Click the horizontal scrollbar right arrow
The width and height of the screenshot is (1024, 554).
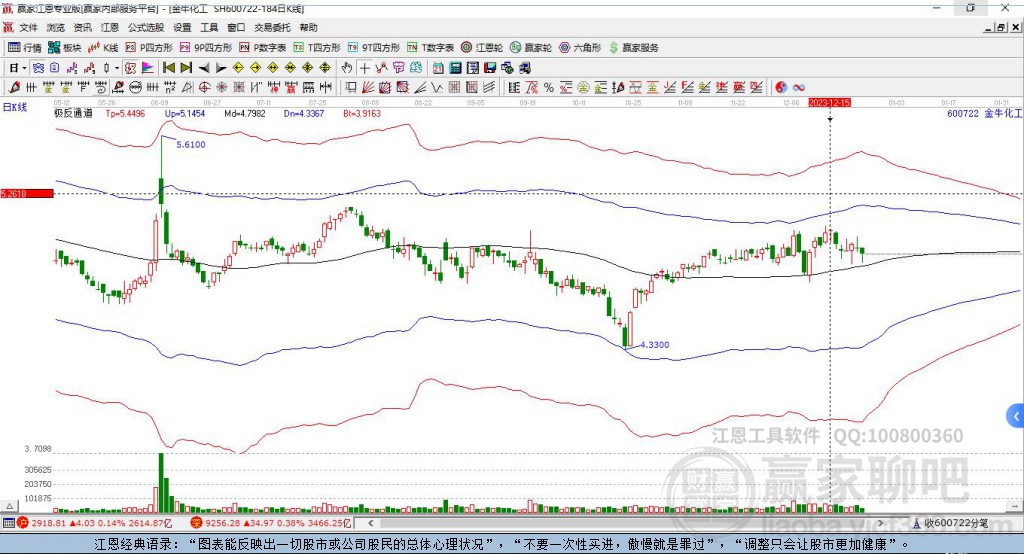pyautogui.click(x=880, y=523)
